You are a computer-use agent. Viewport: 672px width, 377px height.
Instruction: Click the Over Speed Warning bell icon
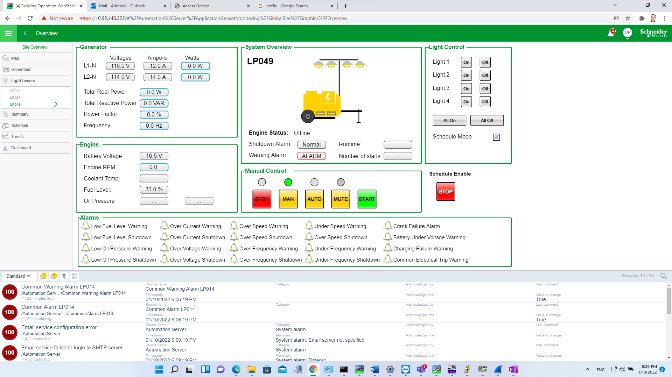pos(234,225)
